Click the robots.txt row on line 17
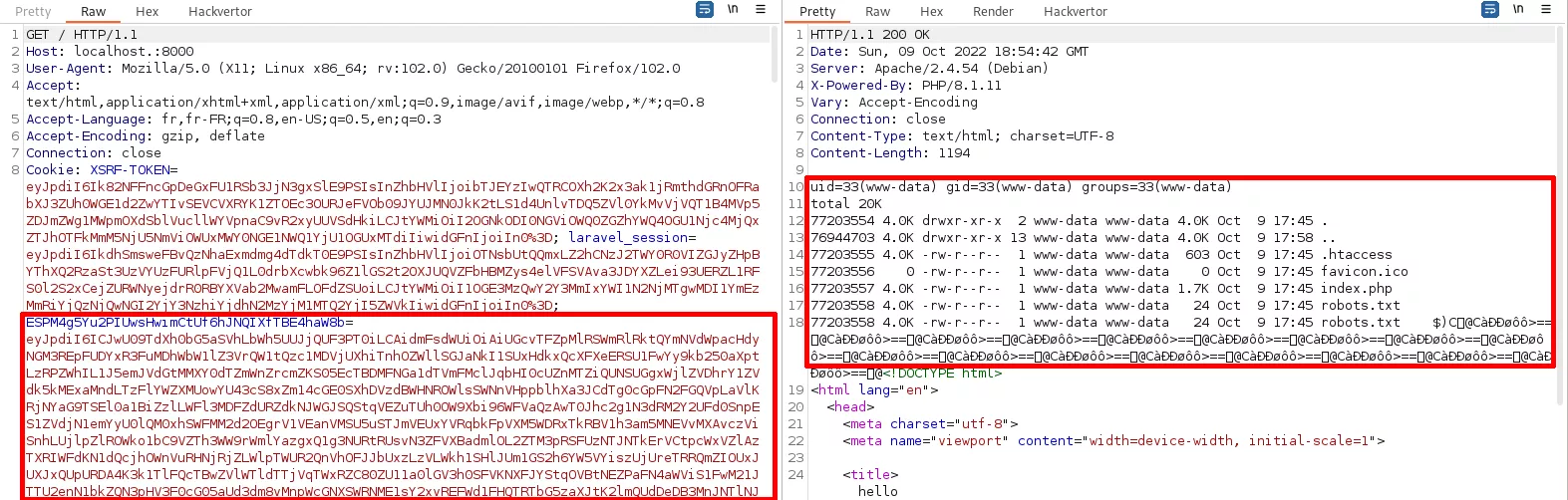This screenshot has height=500, width=1568. coord(1105,306)
